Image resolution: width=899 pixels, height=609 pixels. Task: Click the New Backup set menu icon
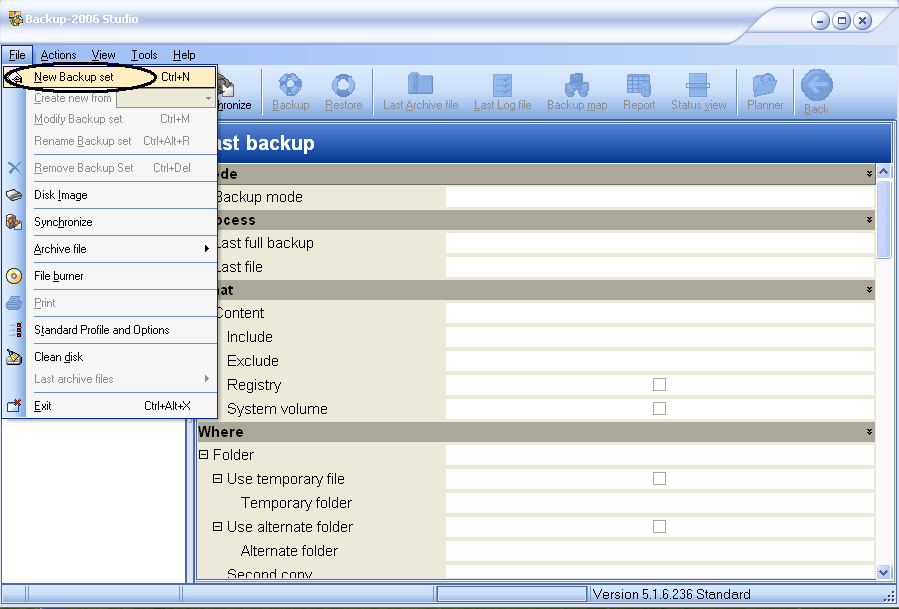click(15, 77)
